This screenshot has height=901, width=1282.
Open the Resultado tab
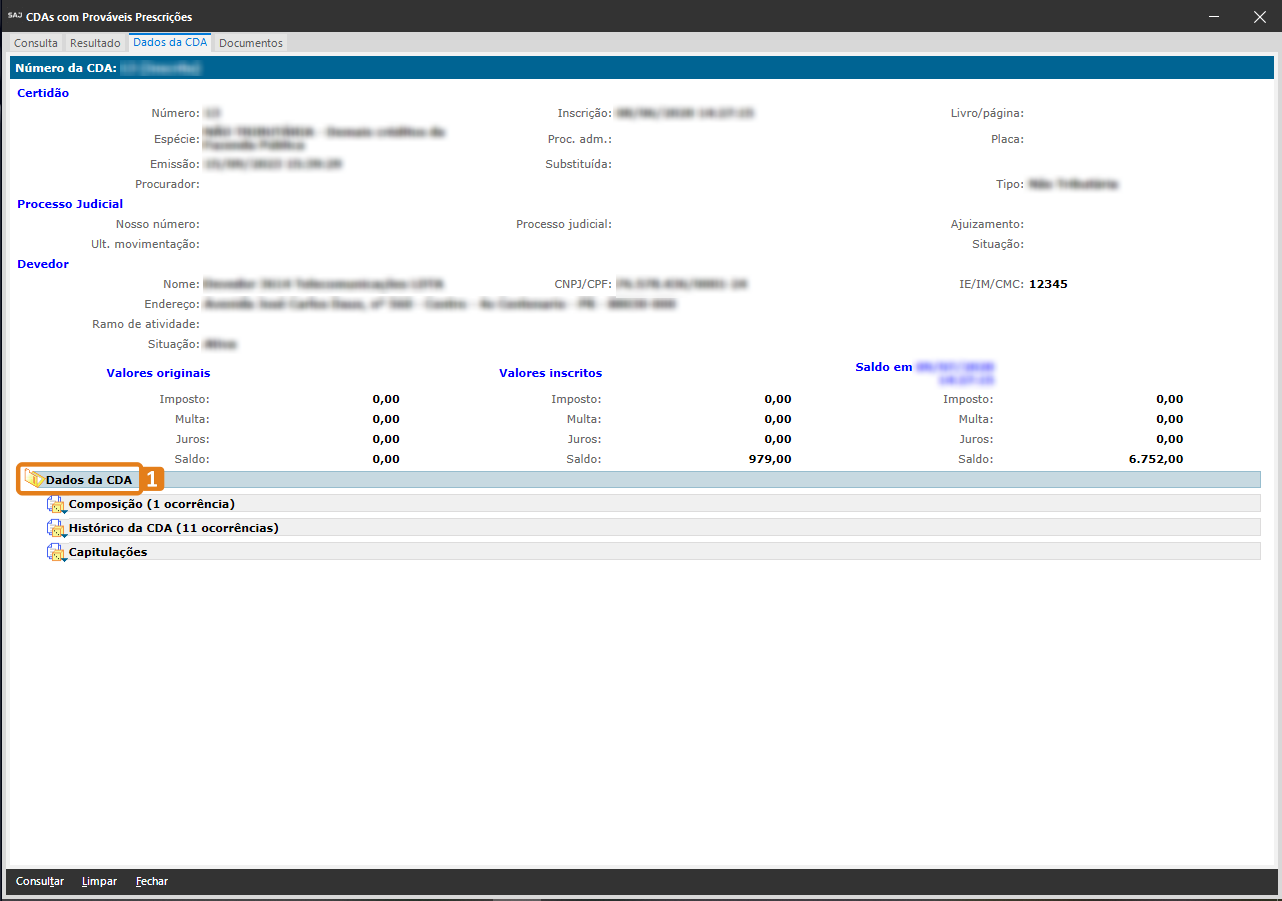tap(95, 43)
